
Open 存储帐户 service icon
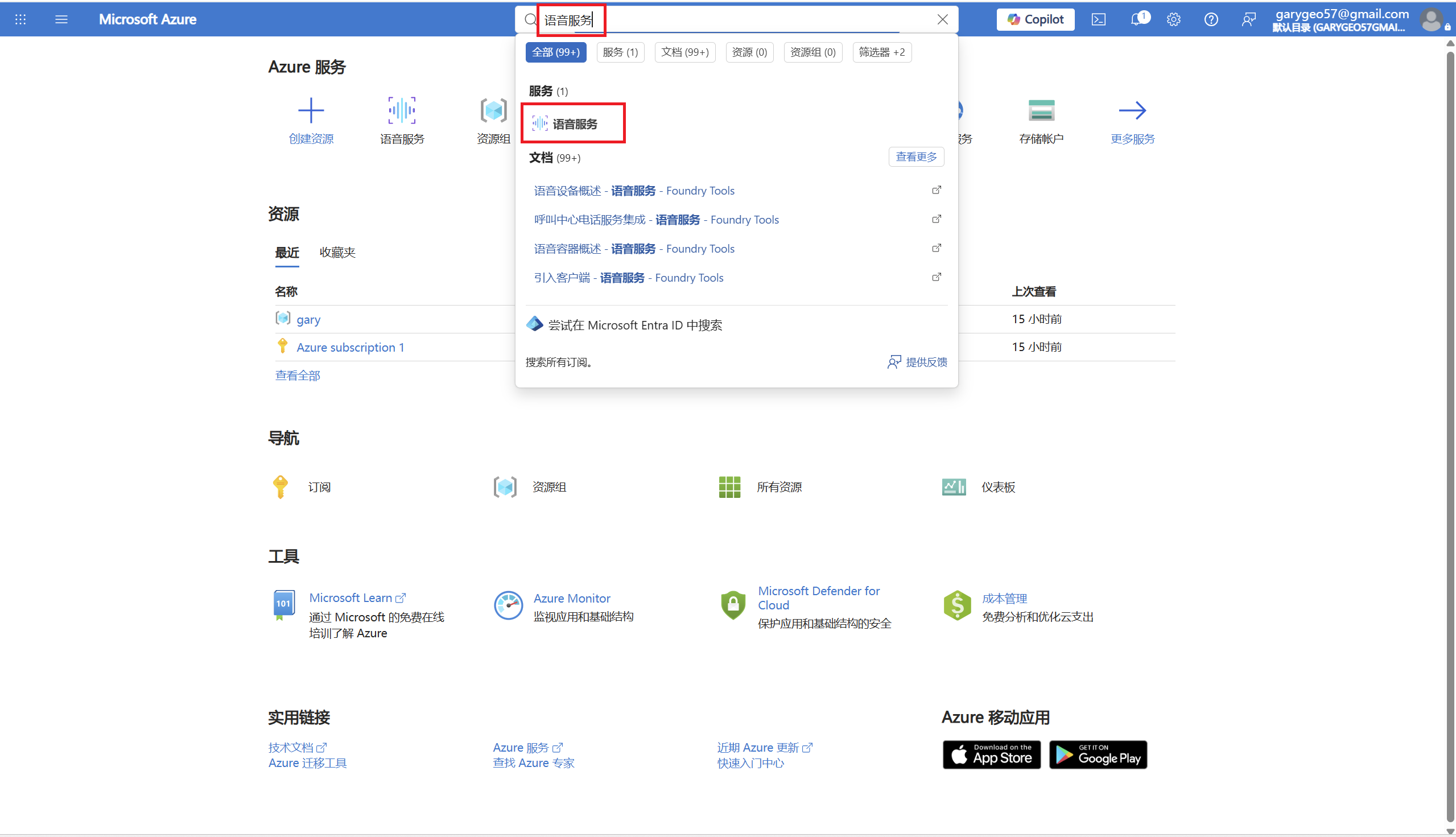tap(1041, 110)
